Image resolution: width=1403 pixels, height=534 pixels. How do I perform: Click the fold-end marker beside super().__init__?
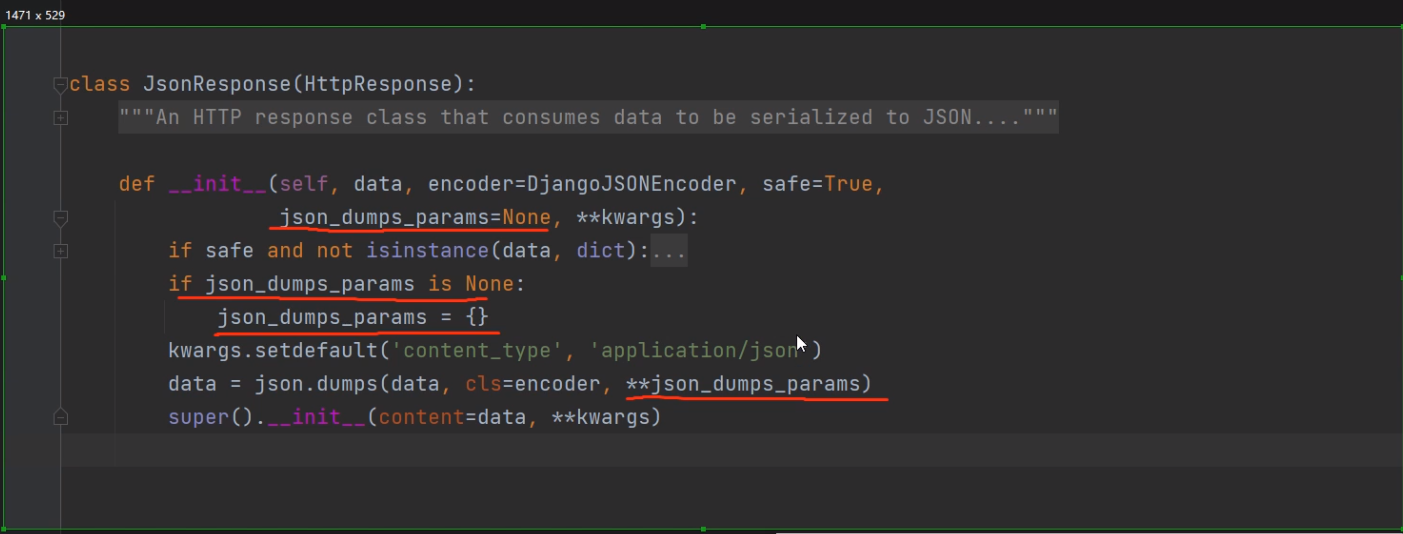tap(60, 416)
